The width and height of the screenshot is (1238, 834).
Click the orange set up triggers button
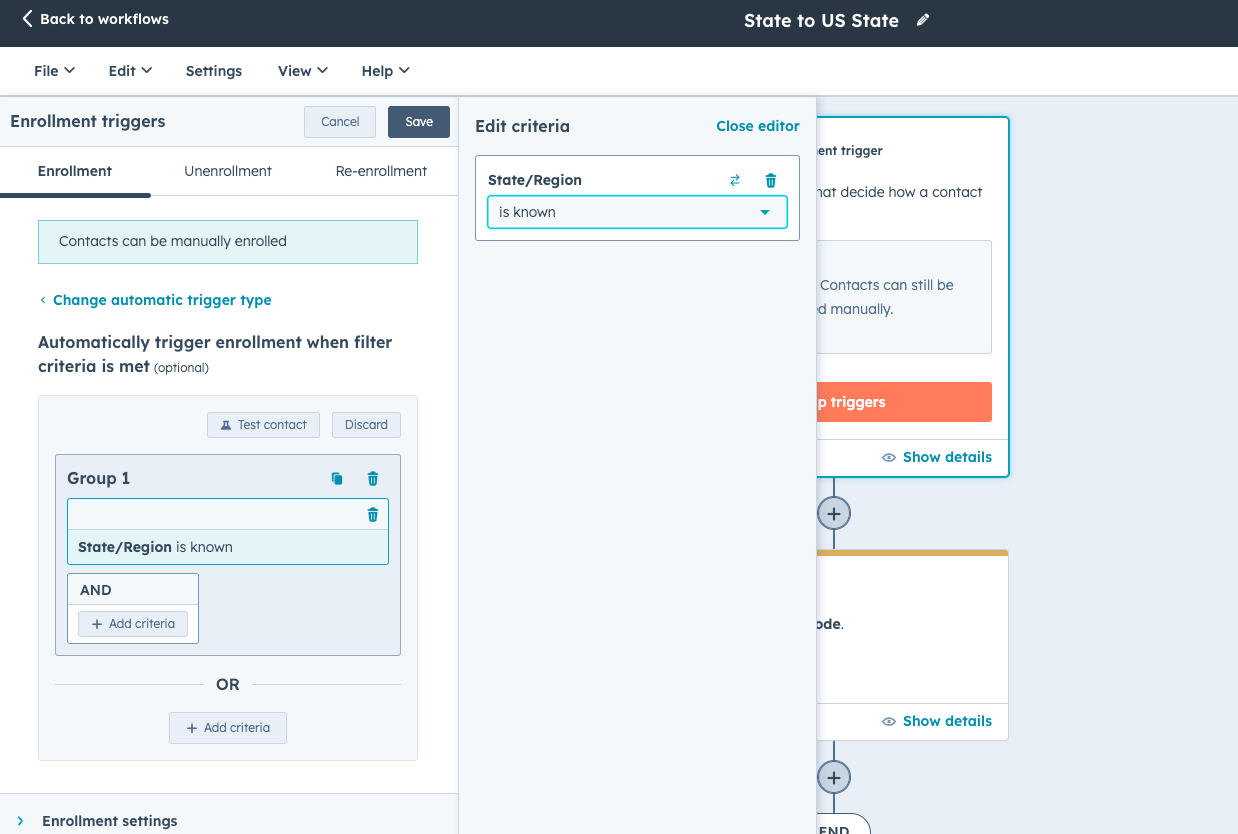[904, 402]
